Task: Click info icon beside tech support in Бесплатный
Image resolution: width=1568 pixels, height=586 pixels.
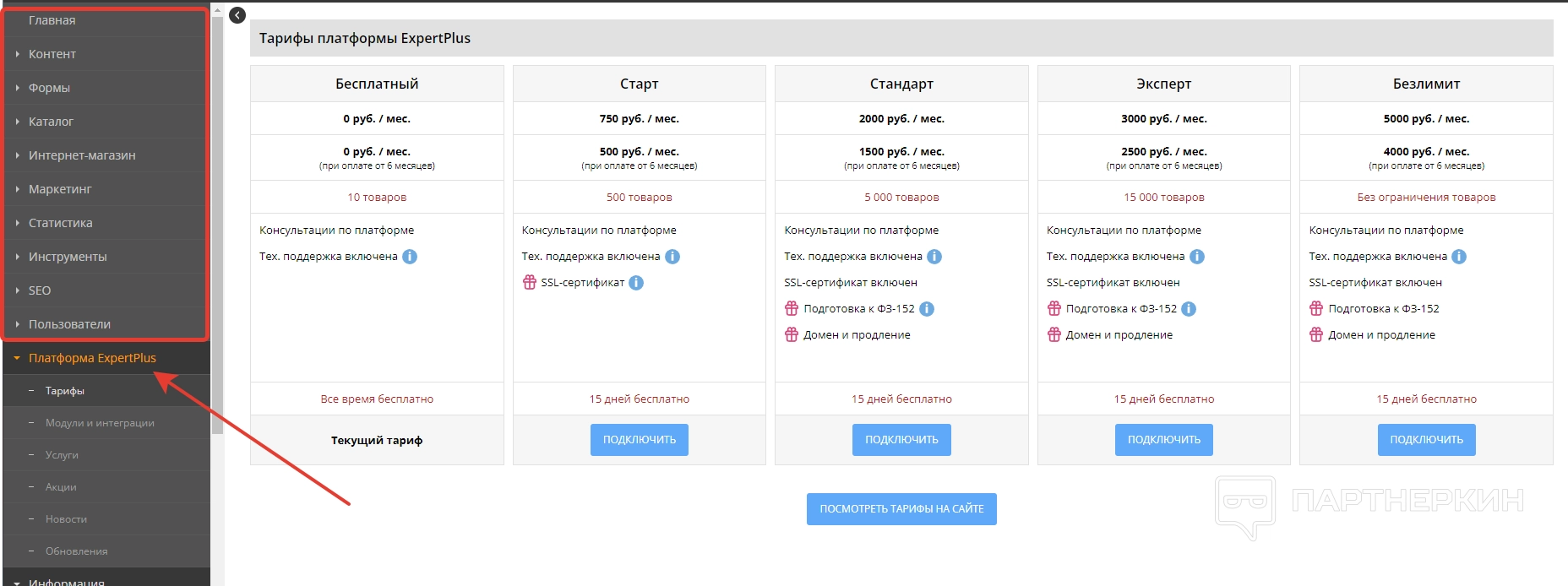Action: 410,257
